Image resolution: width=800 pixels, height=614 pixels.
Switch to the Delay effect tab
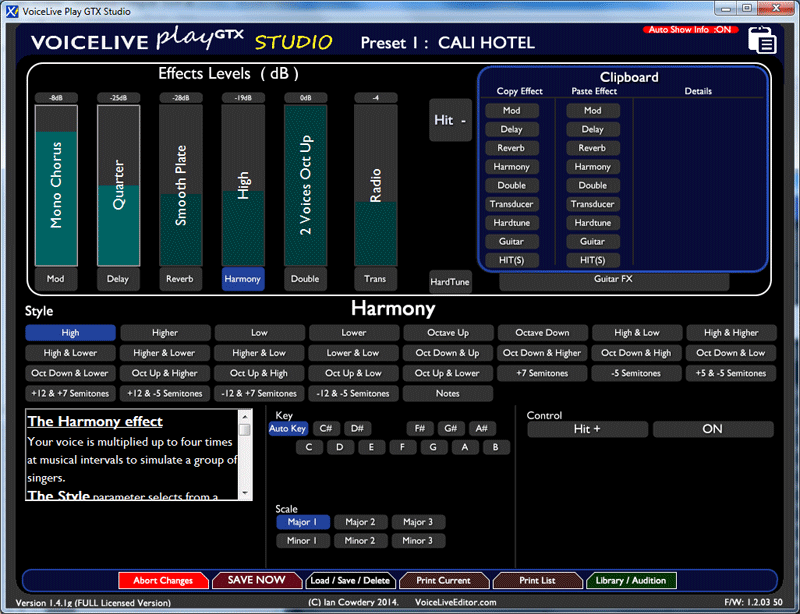click(x=118, y=279)
